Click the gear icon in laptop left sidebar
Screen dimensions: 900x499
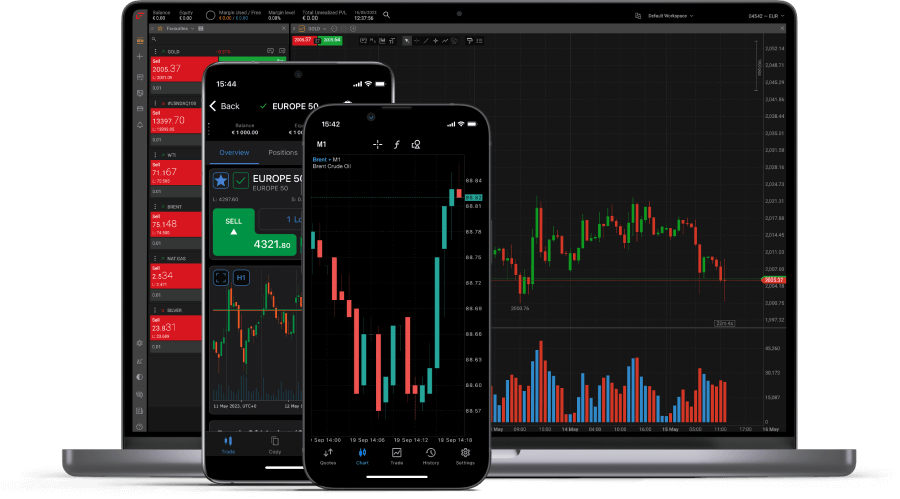pos(139,343)
